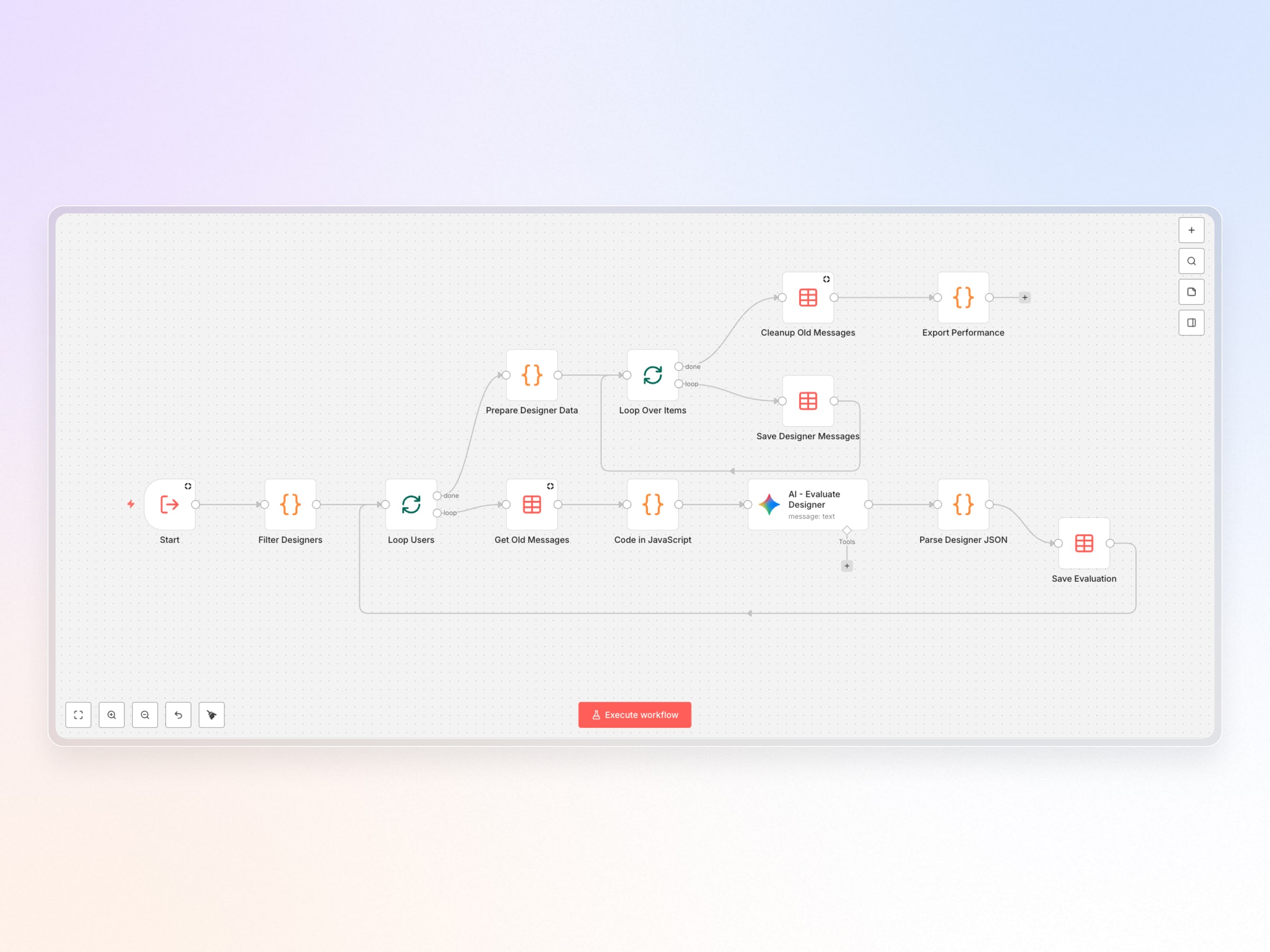Select the Save Evaluation node
The image size is (1270, 952).
tap(1083, 543)
